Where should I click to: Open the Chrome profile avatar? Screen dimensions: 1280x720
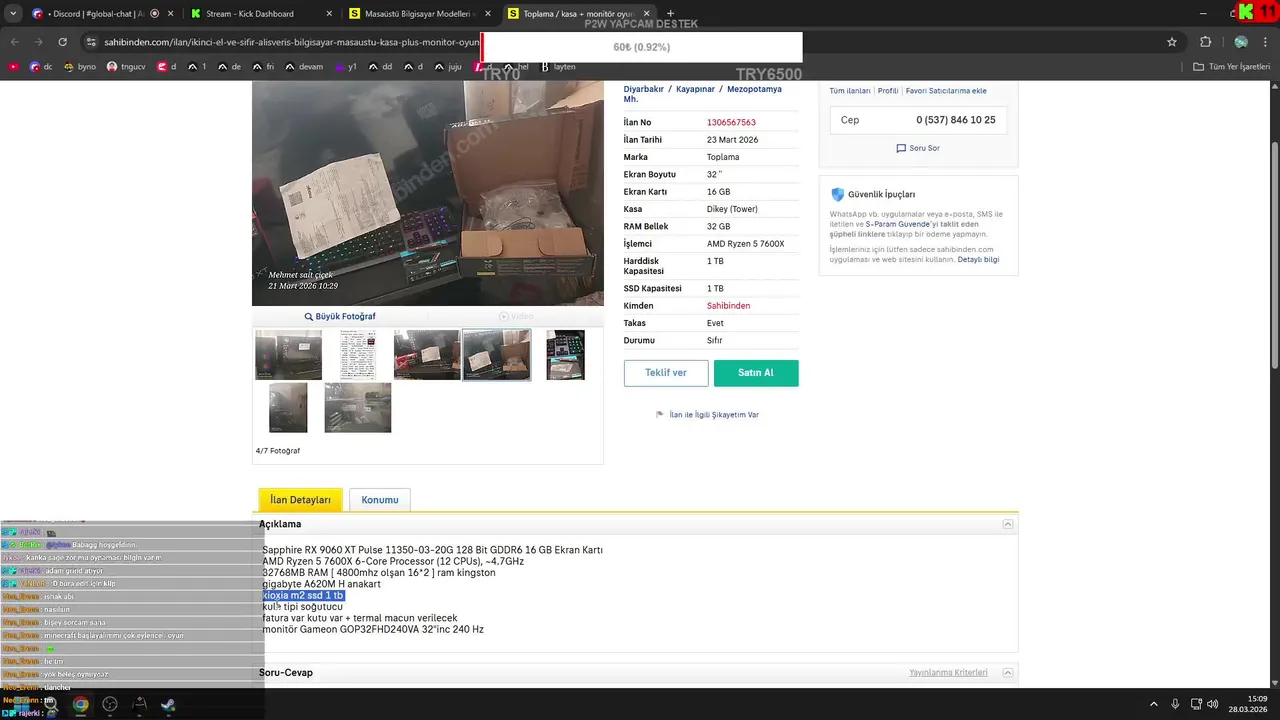pos(1241,42)
